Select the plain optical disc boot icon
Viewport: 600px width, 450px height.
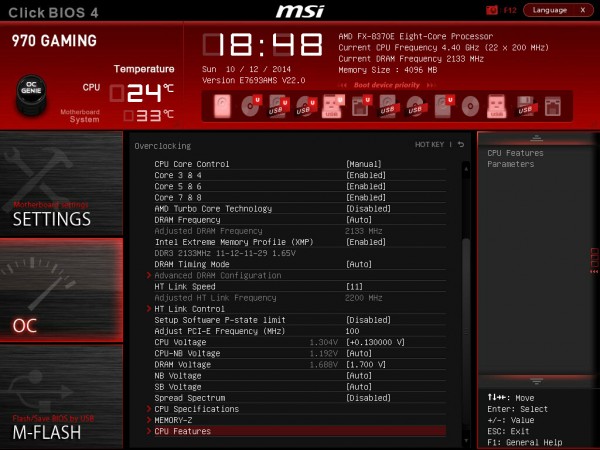pyautogui.click(x=470, y=106)
